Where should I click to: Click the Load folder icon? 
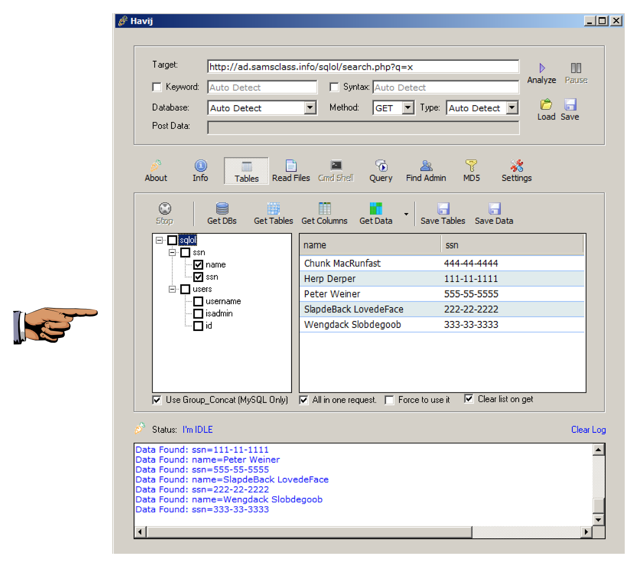coord(546,105)
